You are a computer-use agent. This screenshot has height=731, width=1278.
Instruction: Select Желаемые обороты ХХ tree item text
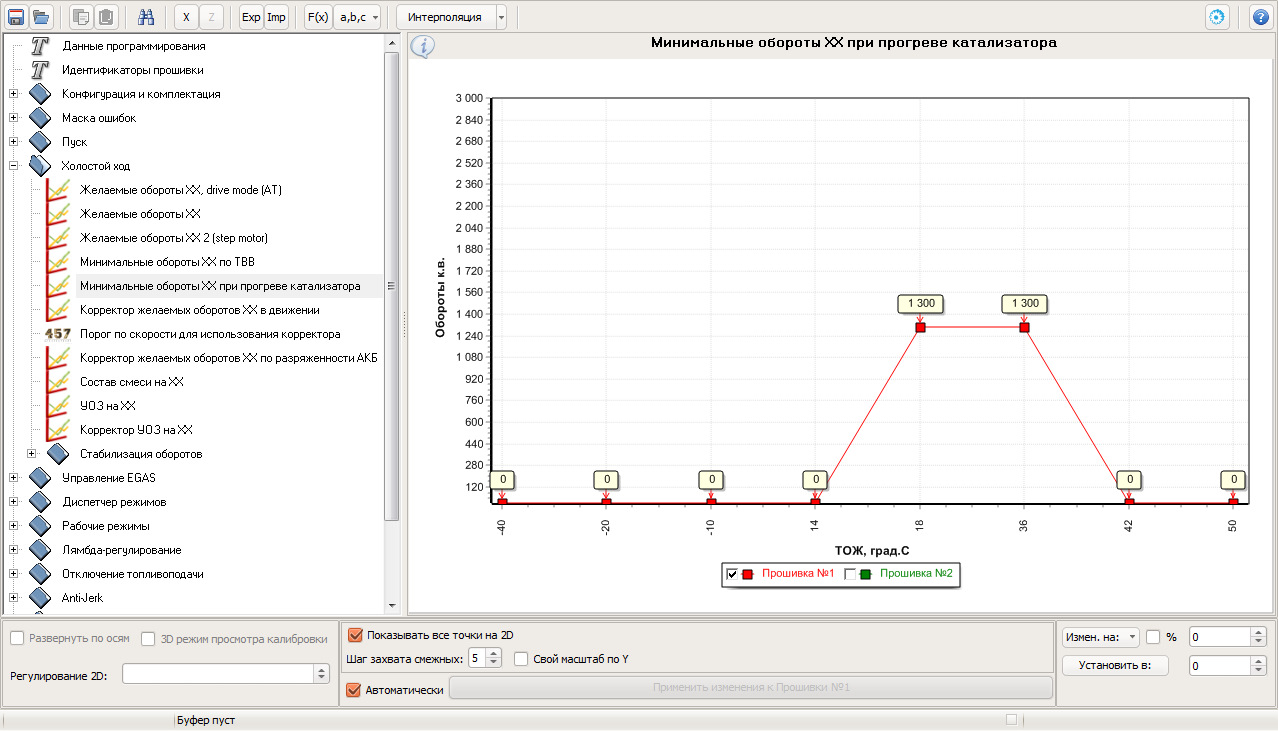point(140,214)
